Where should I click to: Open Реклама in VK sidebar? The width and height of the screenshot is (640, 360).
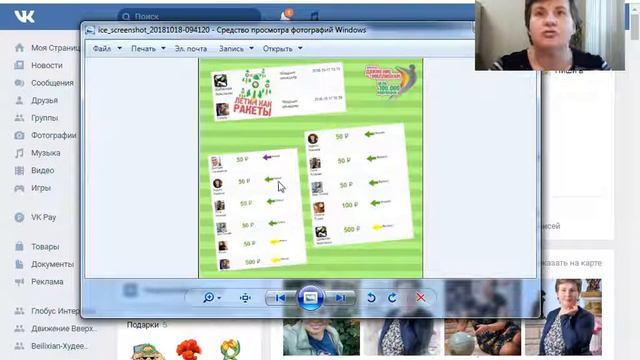(47, 282)
